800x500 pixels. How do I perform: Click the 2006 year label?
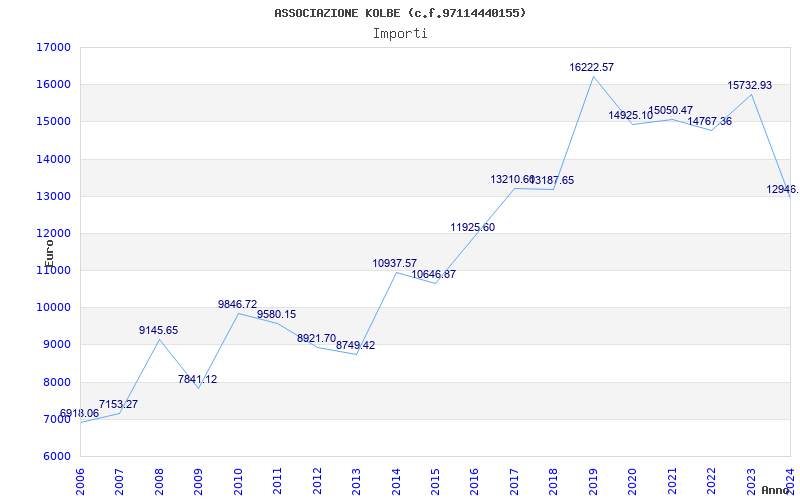[x=80, y=482]
